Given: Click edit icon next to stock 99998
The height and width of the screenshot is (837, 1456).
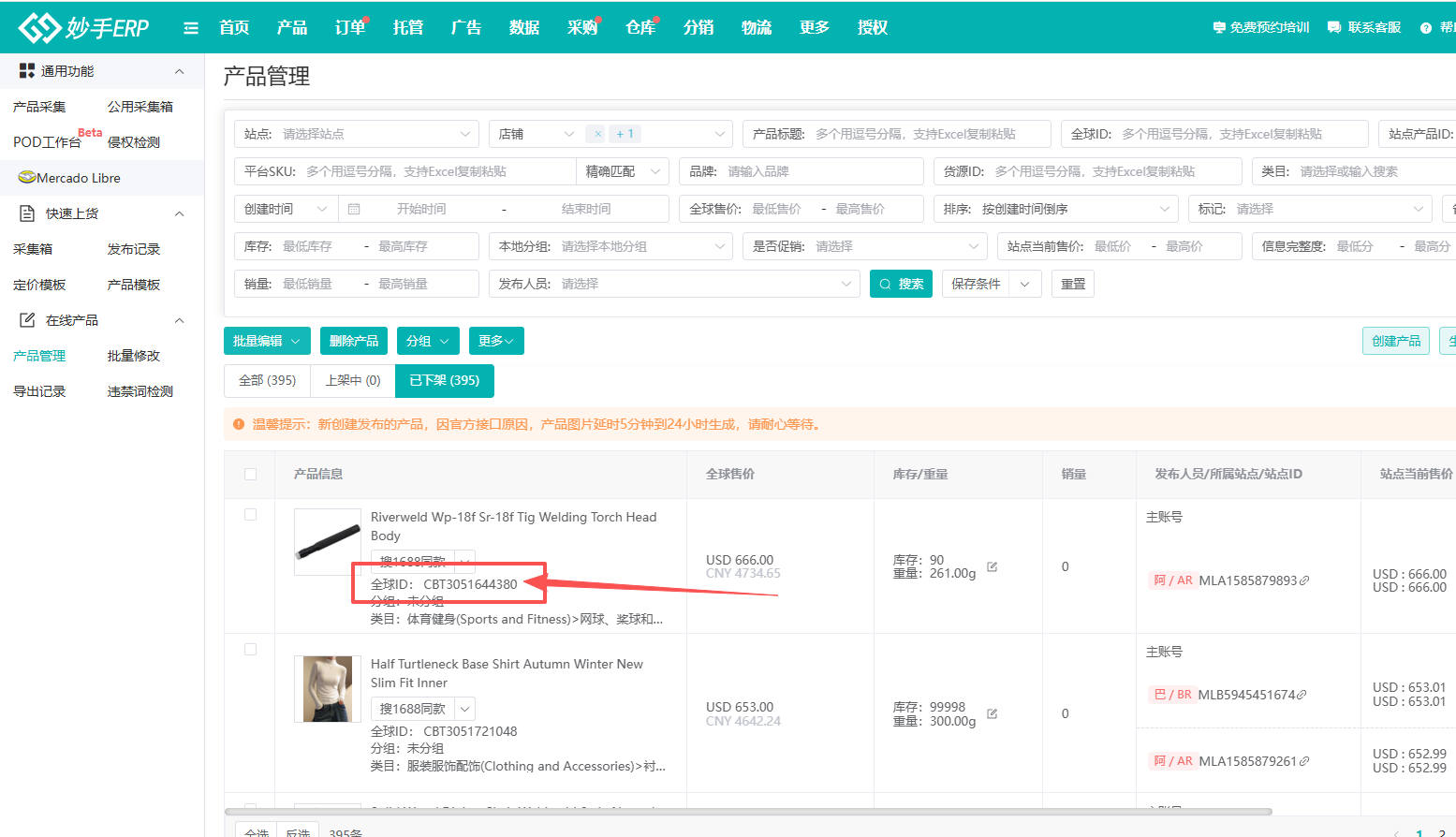Looking at the screenshot, I should point(993,713).
